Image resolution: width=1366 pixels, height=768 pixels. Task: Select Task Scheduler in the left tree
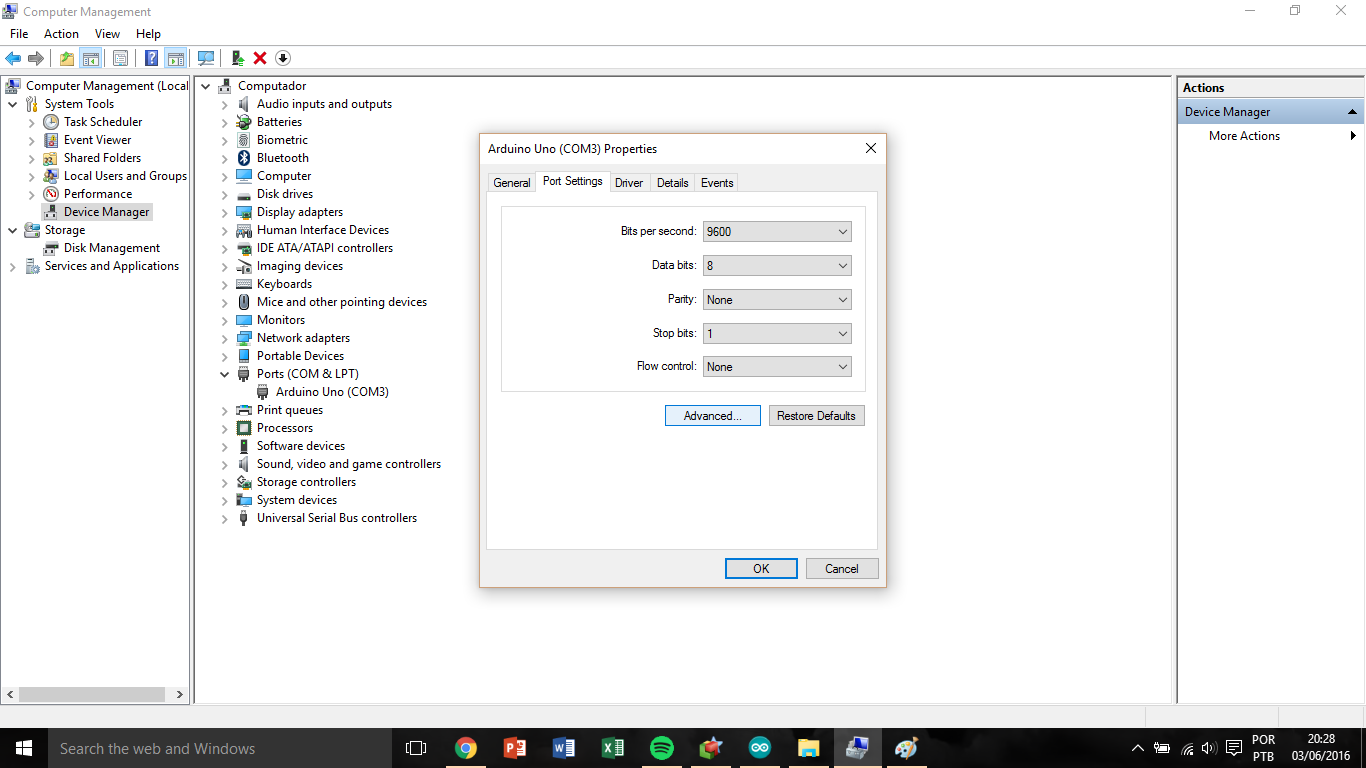(x=103, y=122)
